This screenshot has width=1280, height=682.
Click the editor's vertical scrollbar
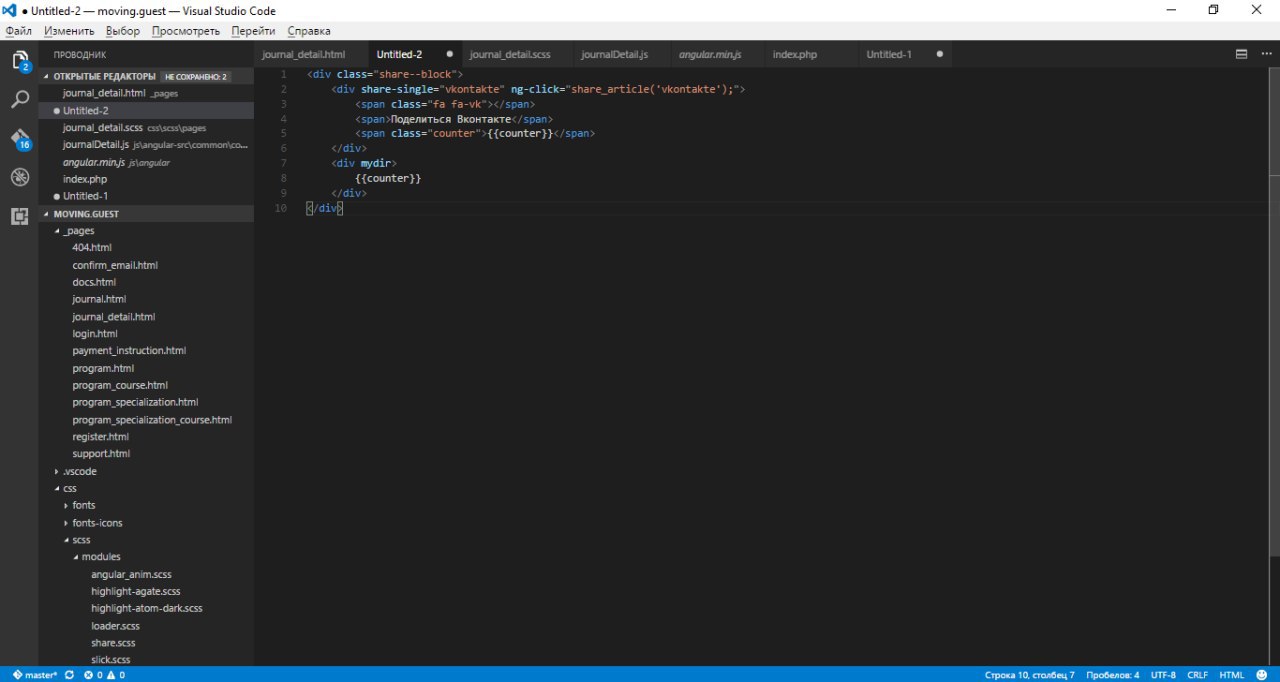coord(1273,300)
